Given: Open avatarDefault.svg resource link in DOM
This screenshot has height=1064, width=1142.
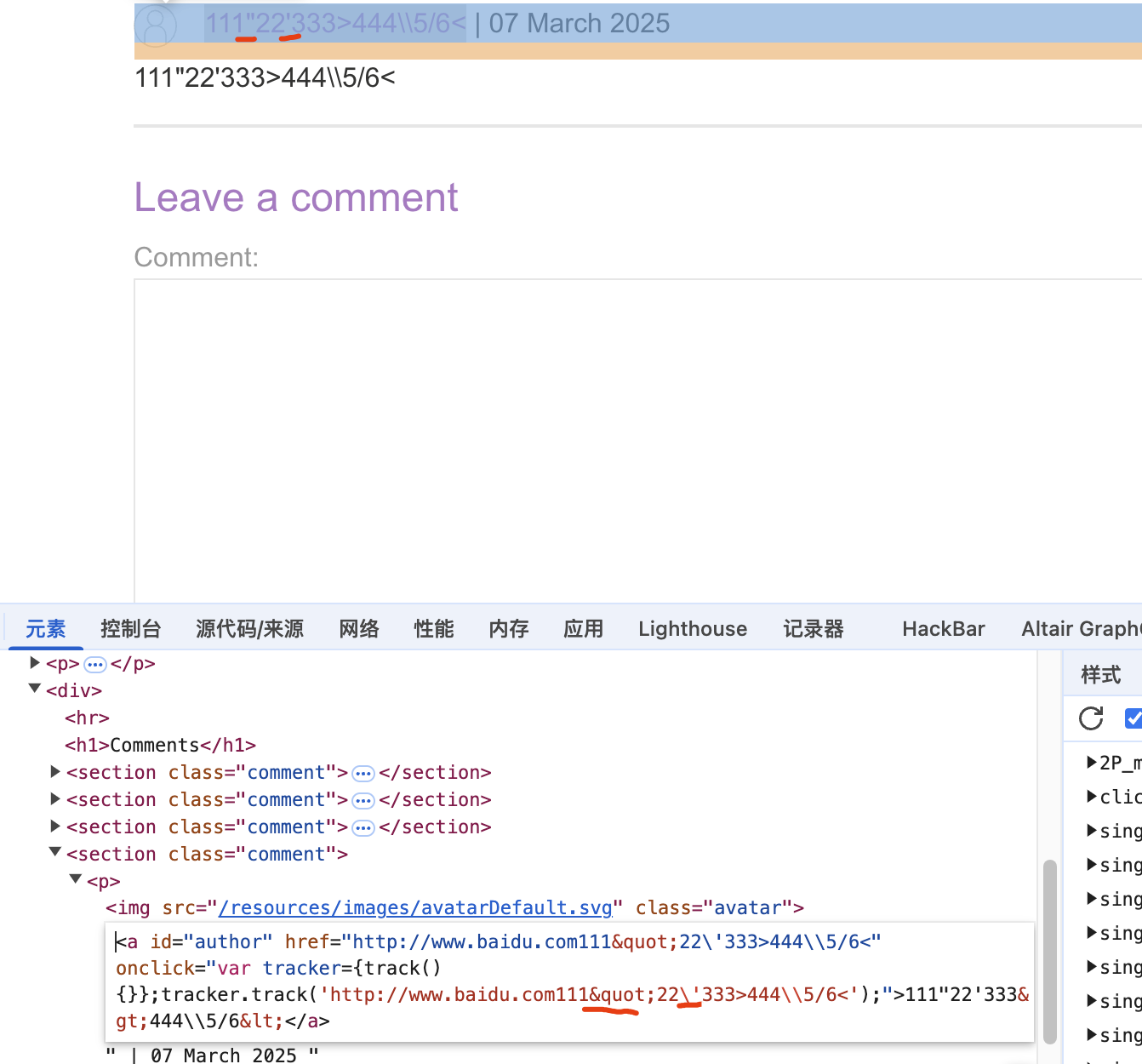Looking at the screenshot, I should [415, 908].
